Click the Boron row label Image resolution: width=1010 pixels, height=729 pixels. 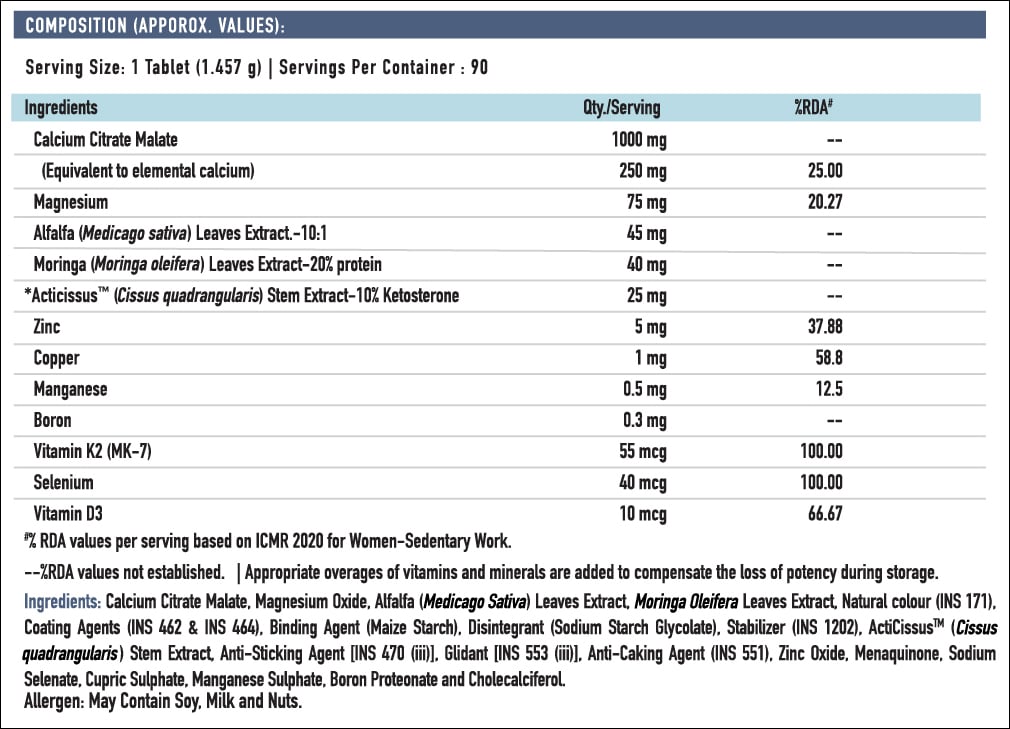[53, 420]
